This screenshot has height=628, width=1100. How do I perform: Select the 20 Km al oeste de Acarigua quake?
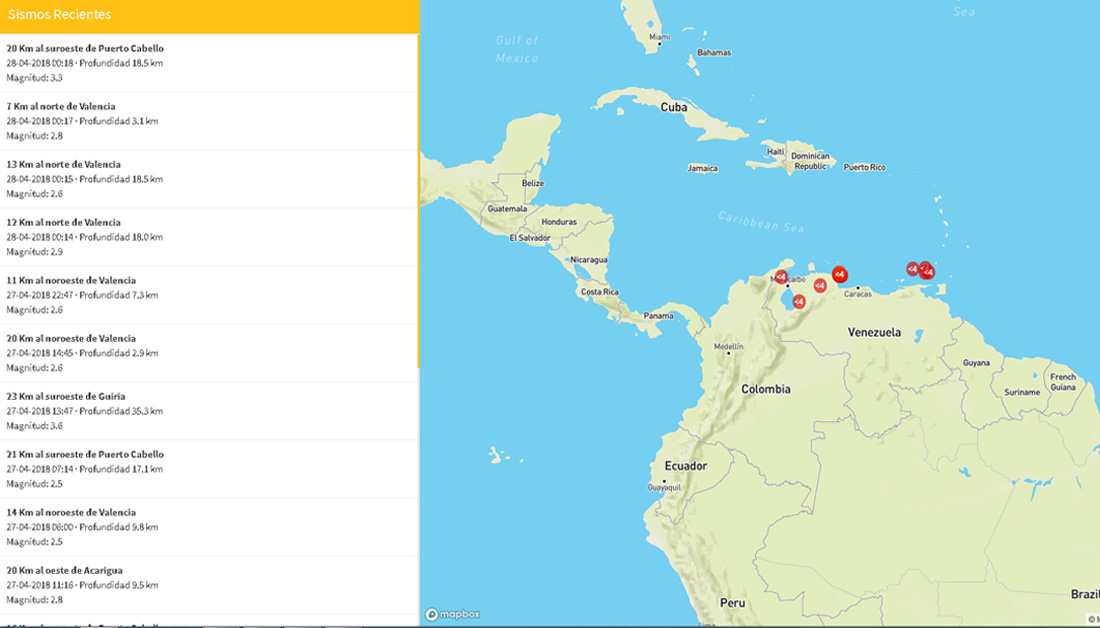(209, 585)
